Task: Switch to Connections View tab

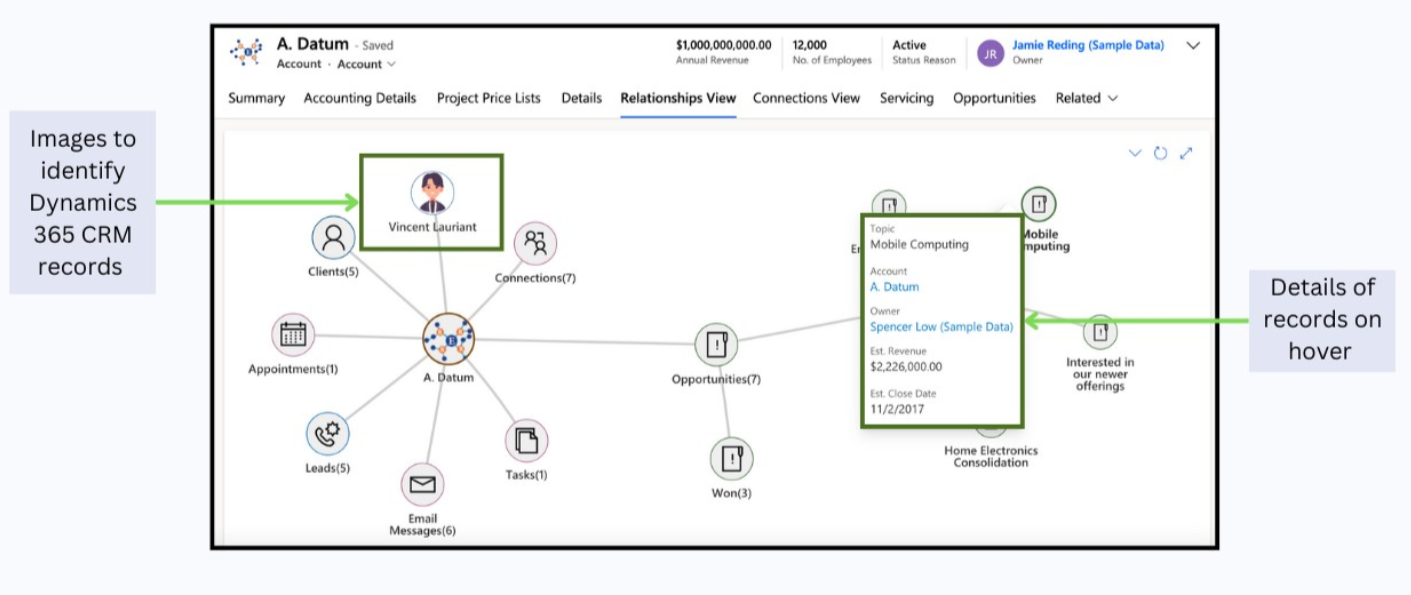Action: [806, 98]
